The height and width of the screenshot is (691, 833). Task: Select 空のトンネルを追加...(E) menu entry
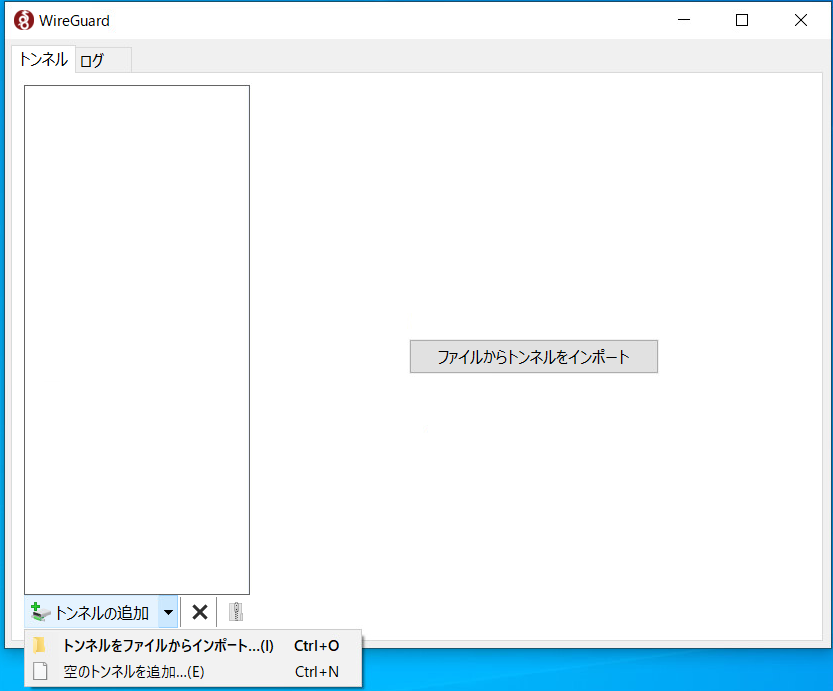pyautogui.click(x=193, y=672)
